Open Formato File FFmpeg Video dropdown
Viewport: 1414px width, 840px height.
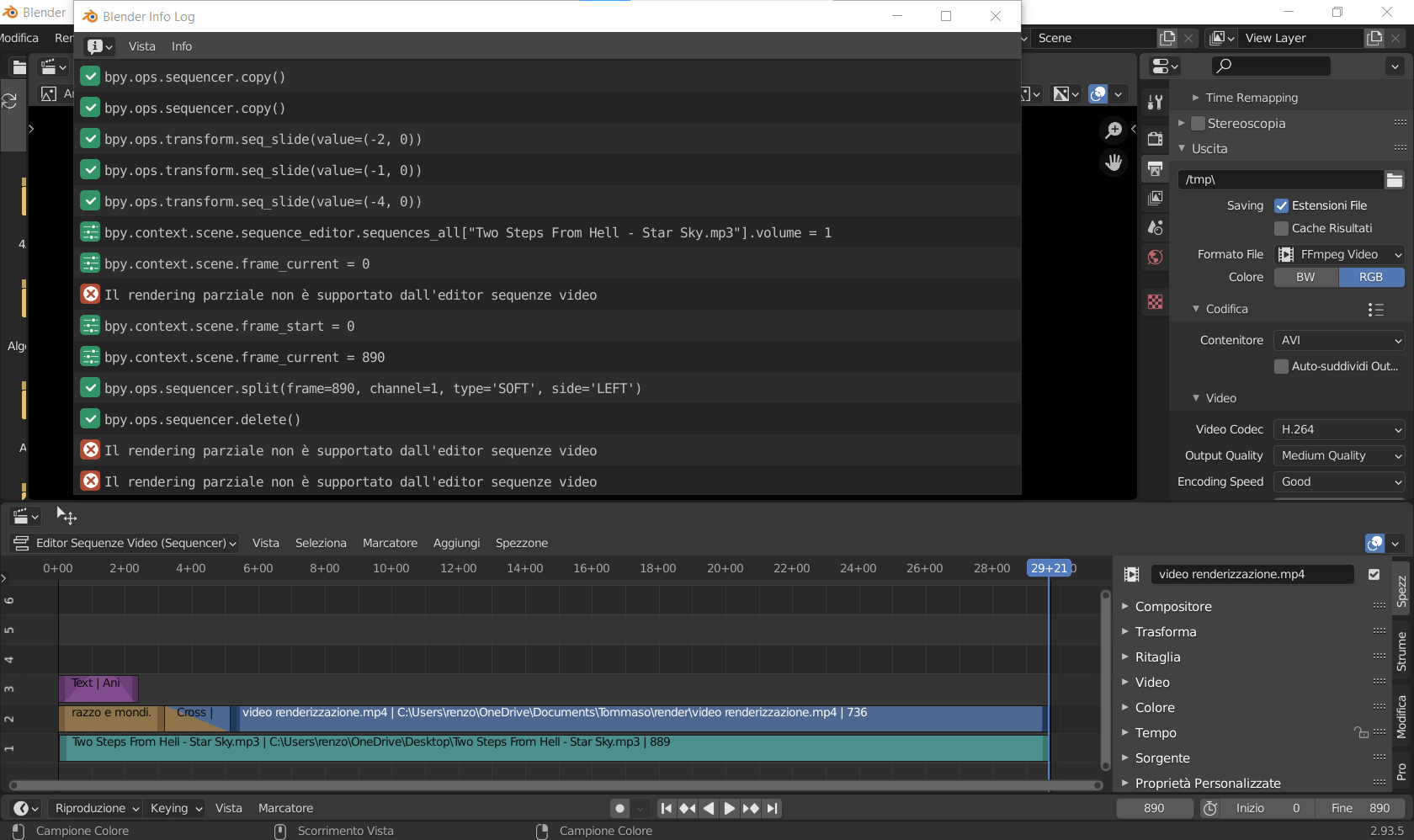(1339, 254)
